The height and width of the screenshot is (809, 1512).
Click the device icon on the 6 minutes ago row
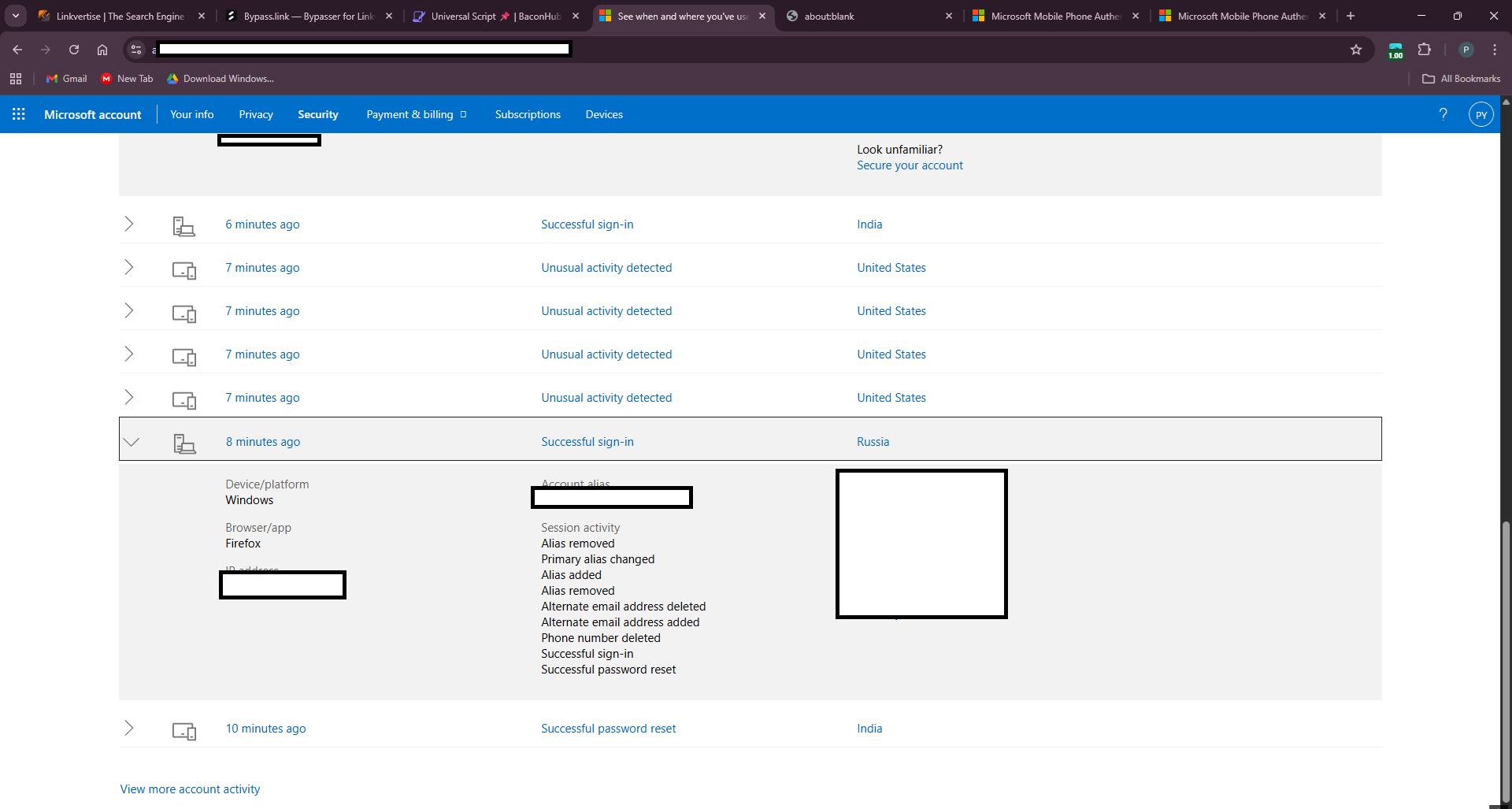point(183,226)
